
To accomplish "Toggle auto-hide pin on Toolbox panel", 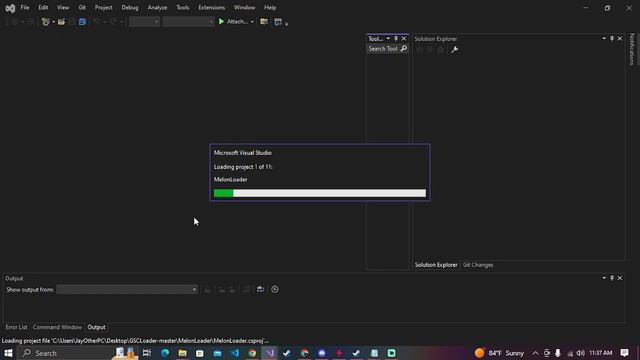I will 396,38.
